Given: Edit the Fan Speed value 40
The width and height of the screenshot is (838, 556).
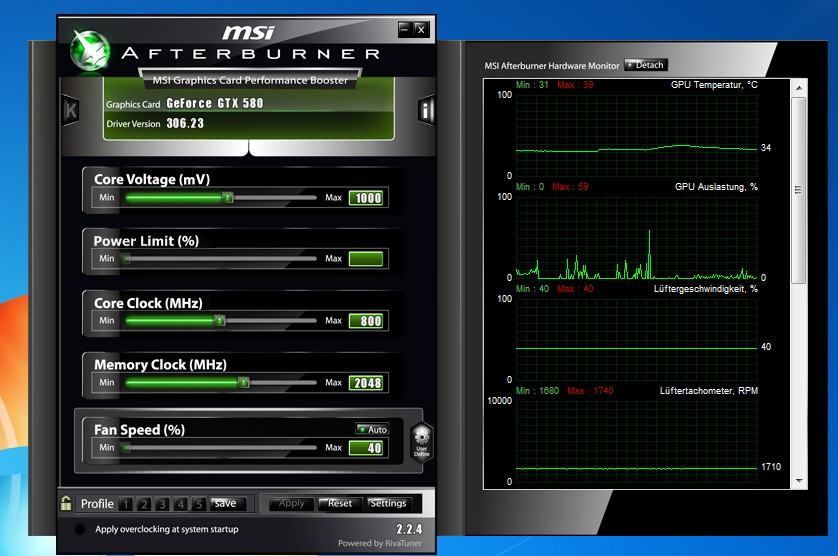Looking at the screenshot, I should coord(366,448).
